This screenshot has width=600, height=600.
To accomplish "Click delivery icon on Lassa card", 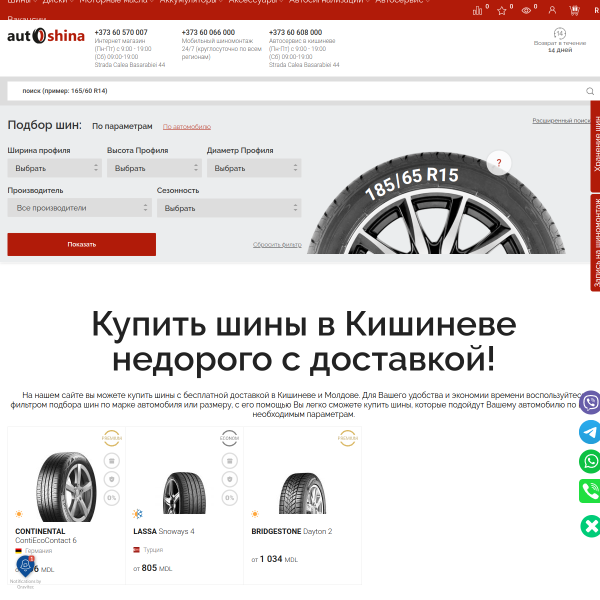I will click(230, 461).
